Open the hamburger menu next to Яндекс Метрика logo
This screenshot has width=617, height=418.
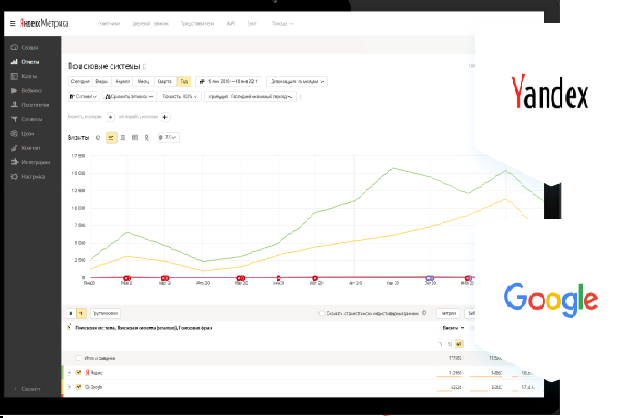(13, 24)
